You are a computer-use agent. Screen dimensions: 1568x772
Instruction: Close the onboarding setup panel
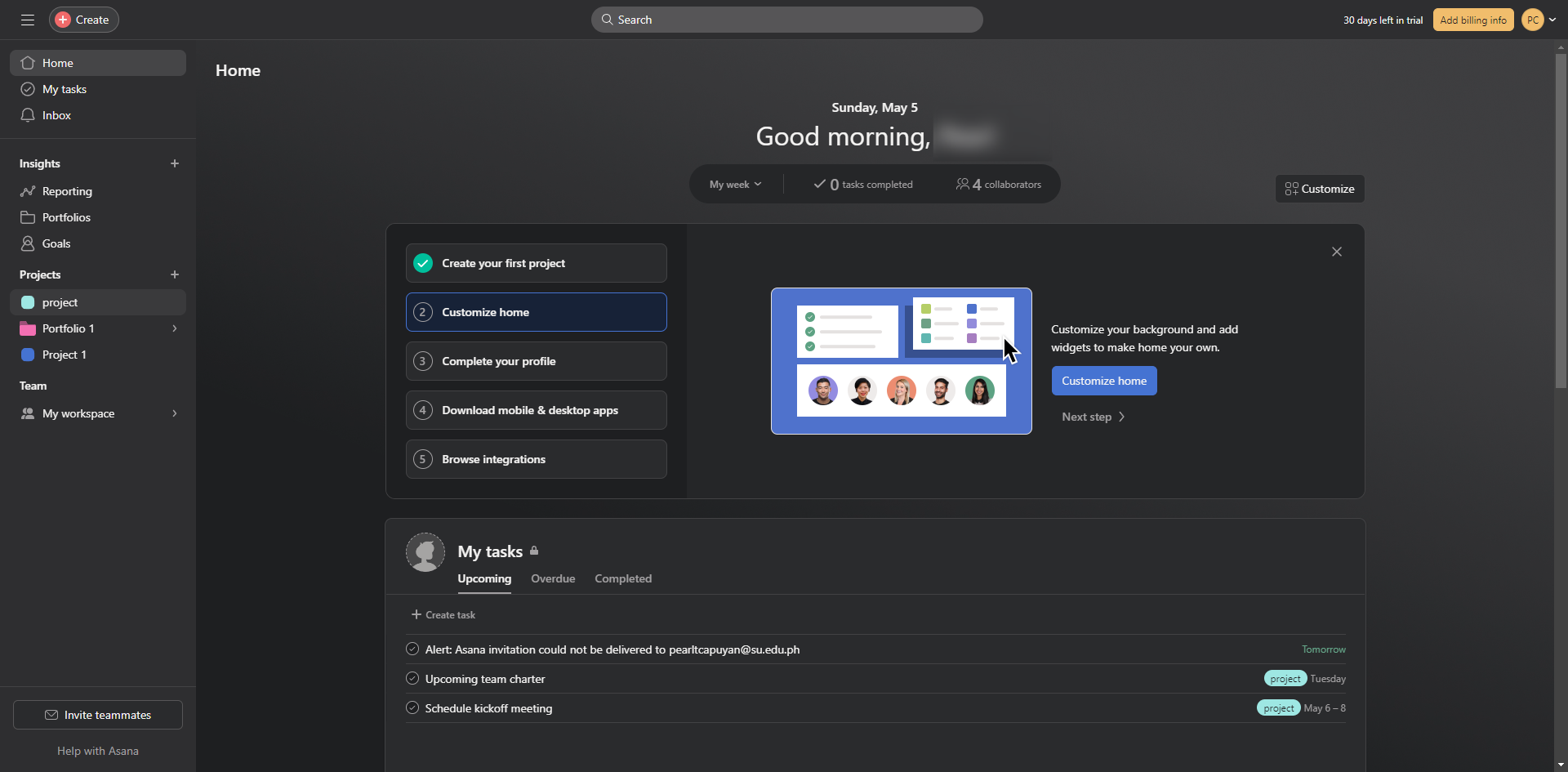pyautogui.click(x=1337, y=252)
